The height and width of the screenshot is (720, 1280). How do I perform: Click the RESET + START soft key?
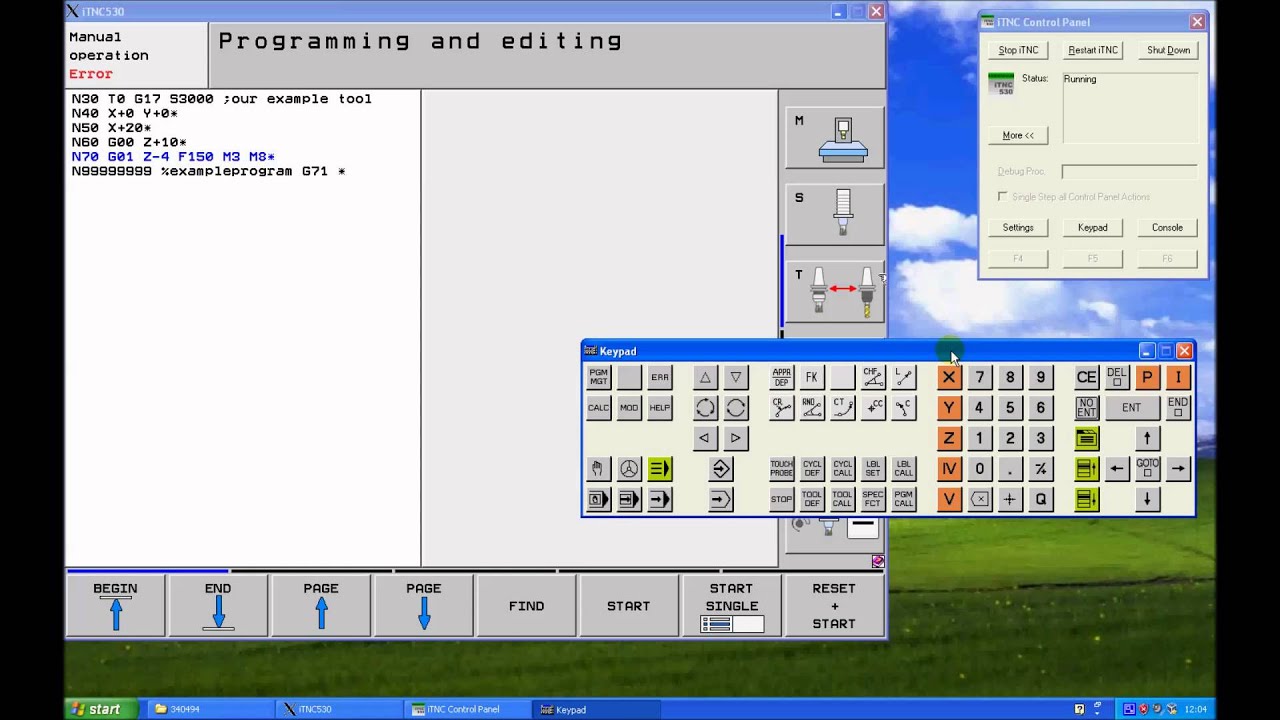coord(834,606)
